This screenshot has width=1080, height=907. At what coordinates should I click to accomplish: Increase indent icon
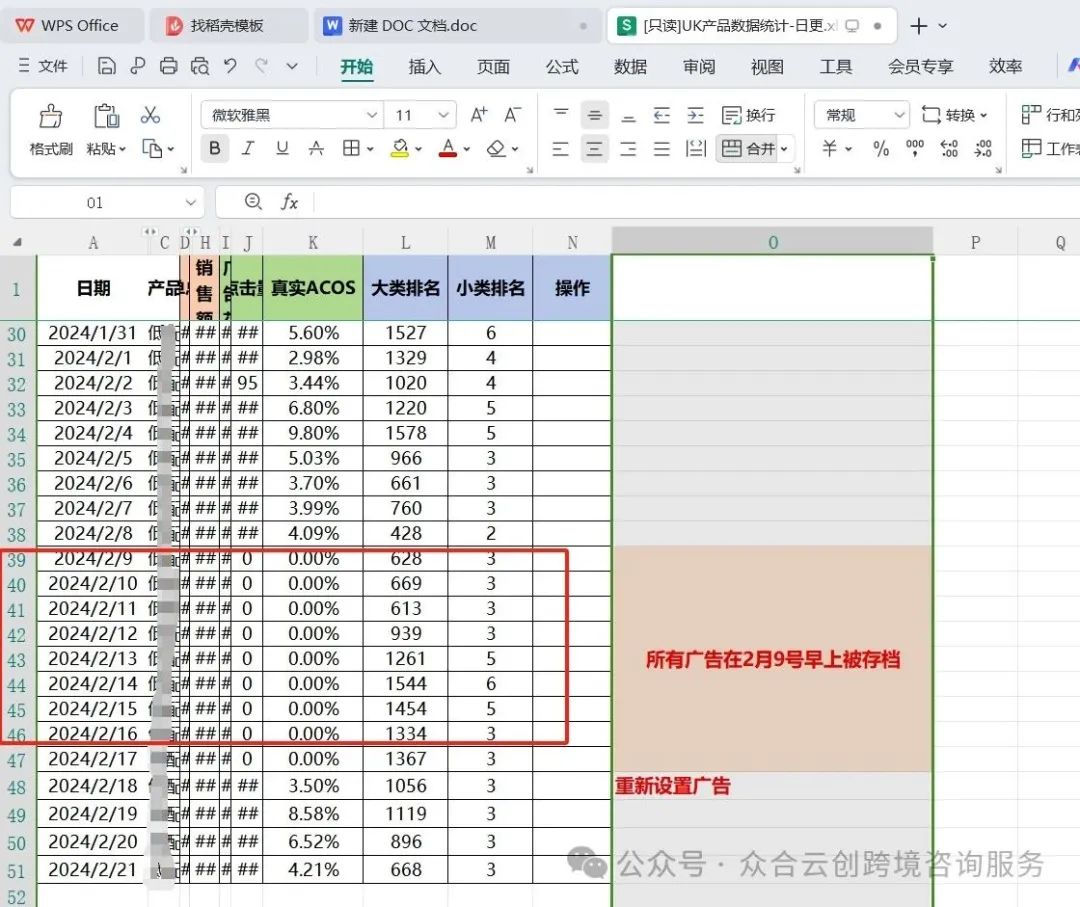click(x=696, y=115)
